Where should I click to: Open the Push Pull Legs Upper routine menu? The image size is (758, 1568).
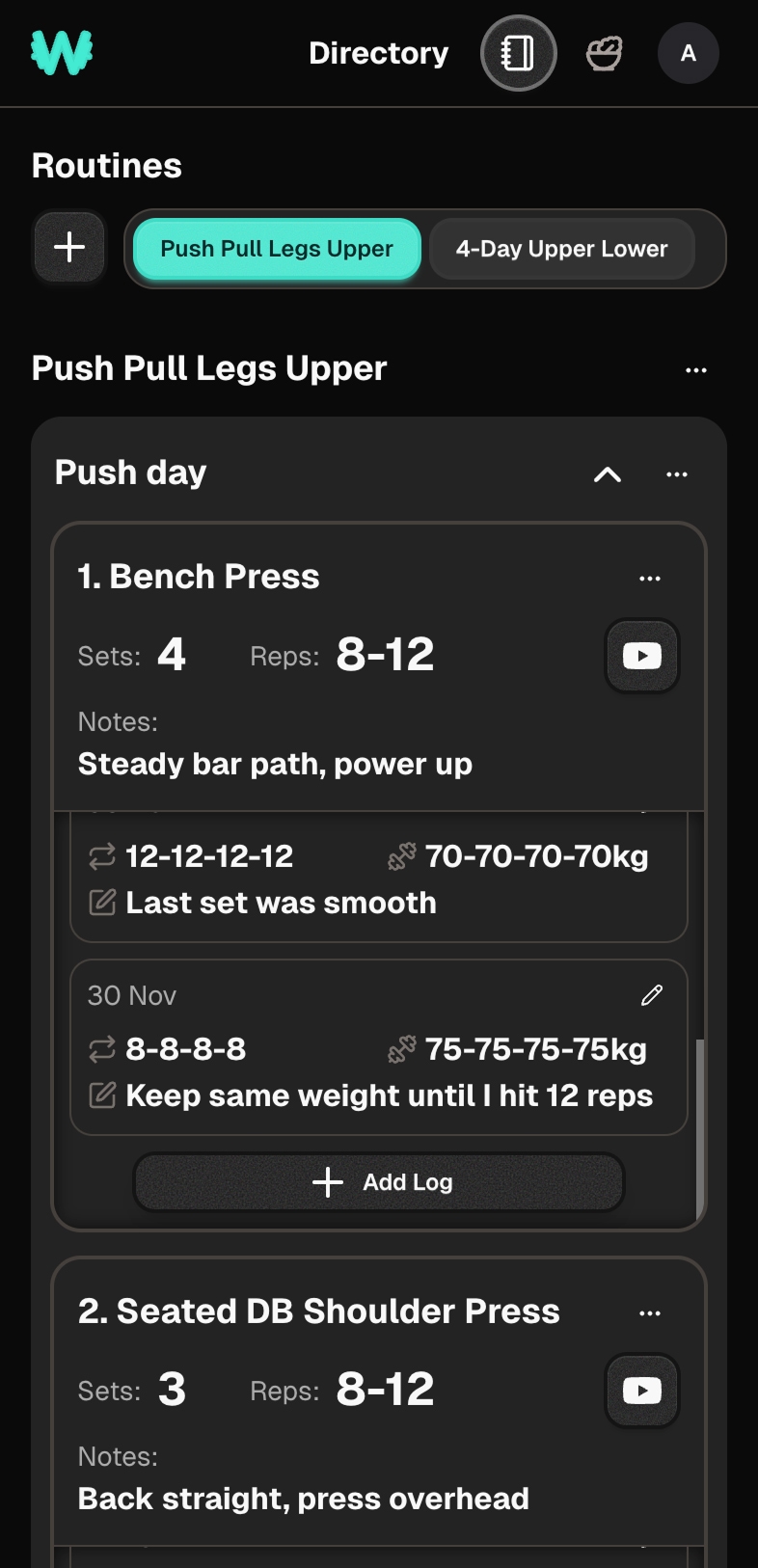pos(696,369)
